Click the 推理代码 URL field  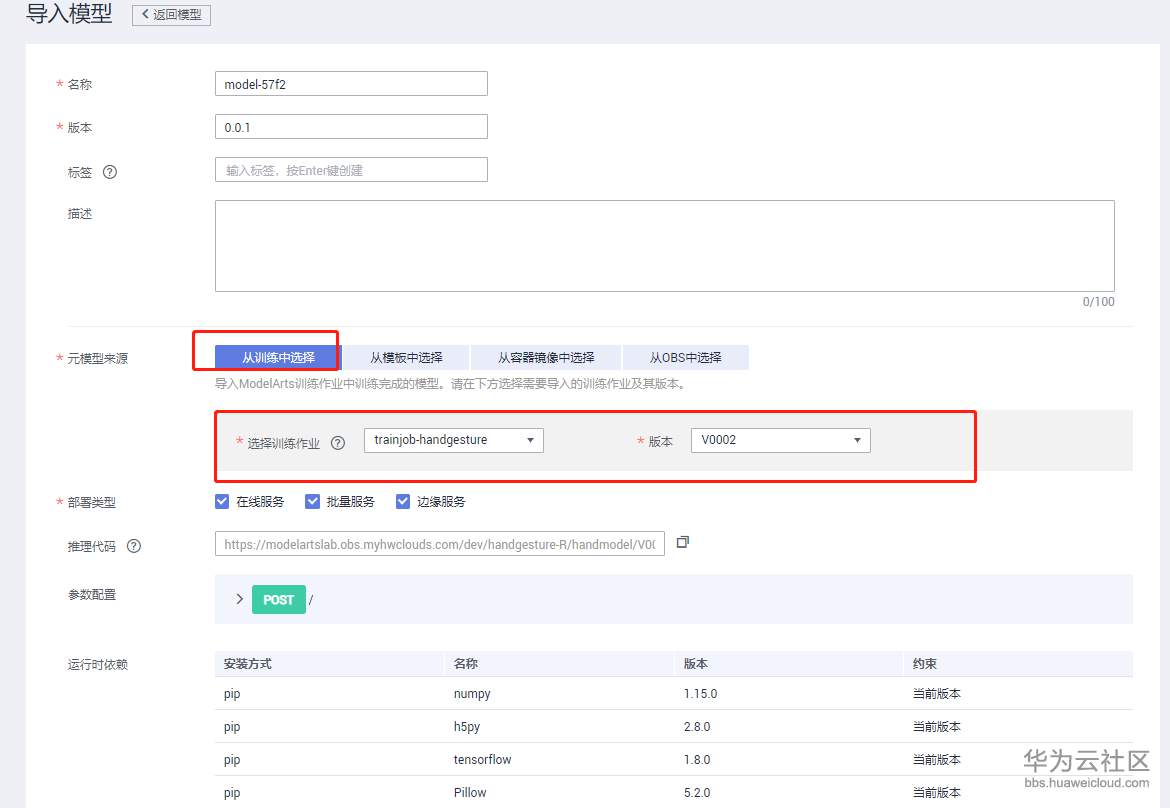pyautogui.click(x=439, y=544)
